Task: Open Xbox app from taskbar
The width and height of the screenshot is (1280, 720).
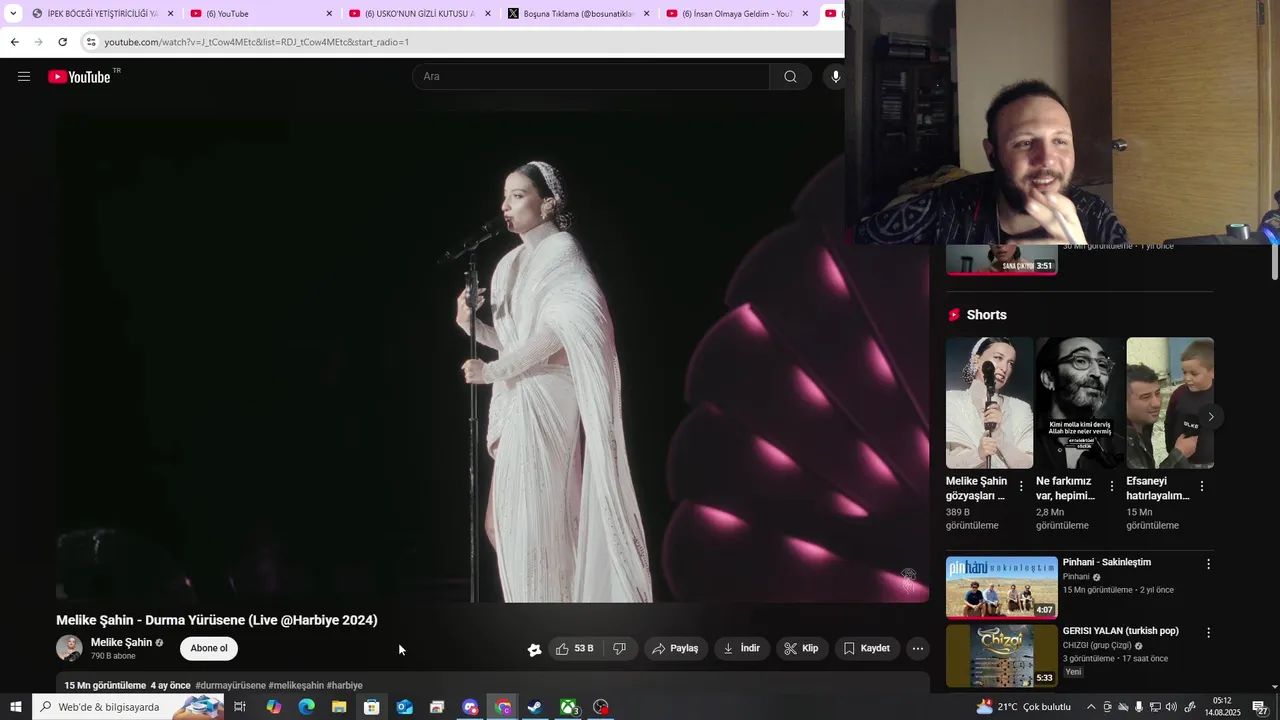Action: tap(568, 707)
